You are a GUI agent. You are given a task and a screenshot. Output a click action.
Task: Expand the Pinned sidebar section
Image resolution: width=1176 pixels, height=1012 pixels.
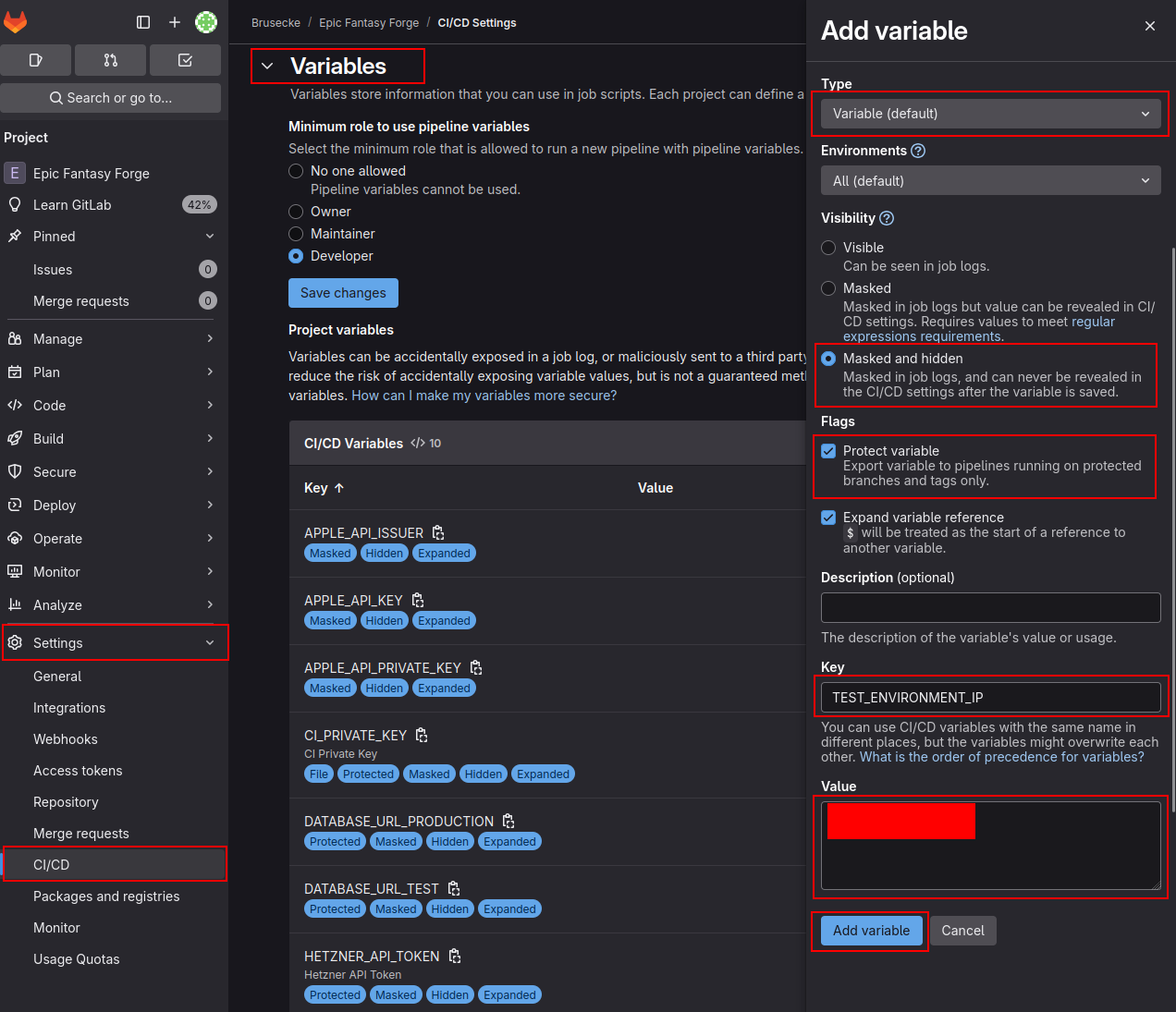(x=111, y=237)
